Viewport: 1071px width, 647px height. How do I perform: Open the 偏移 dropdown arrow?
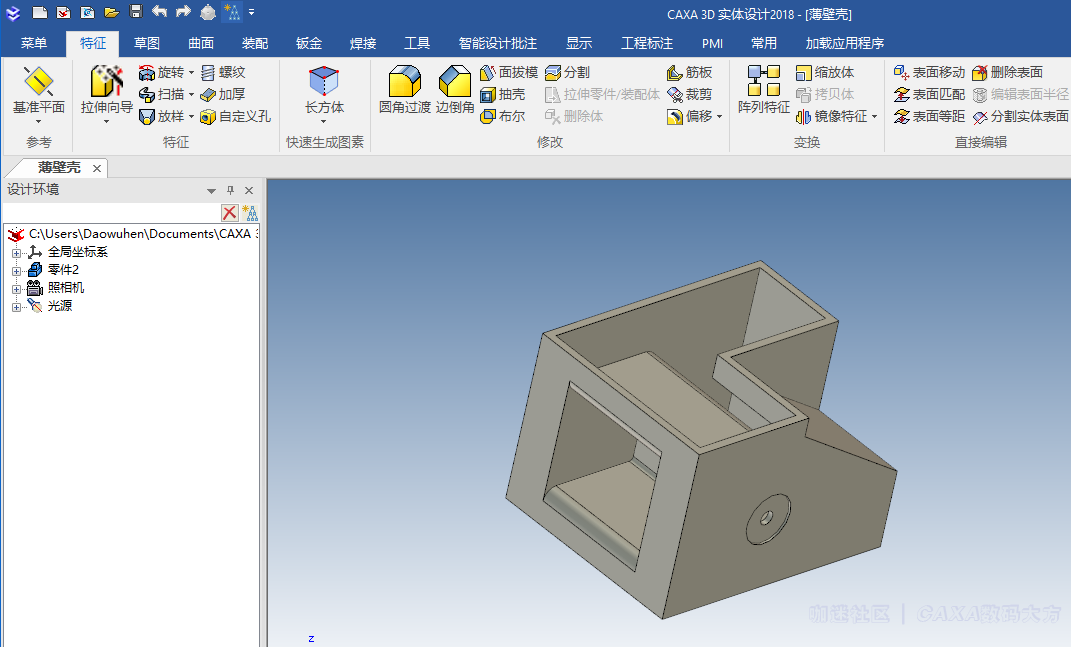(x=719, y=117)
